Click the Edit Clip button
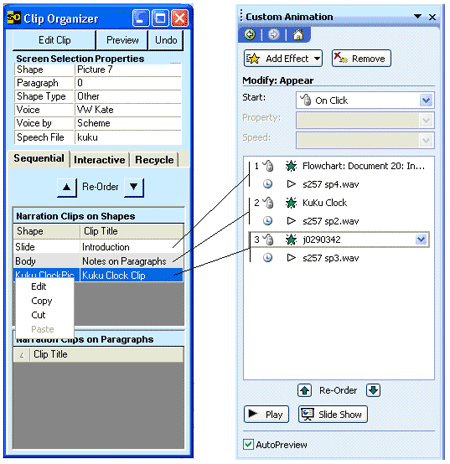This screenshot has height=464, width=450. 54,40
